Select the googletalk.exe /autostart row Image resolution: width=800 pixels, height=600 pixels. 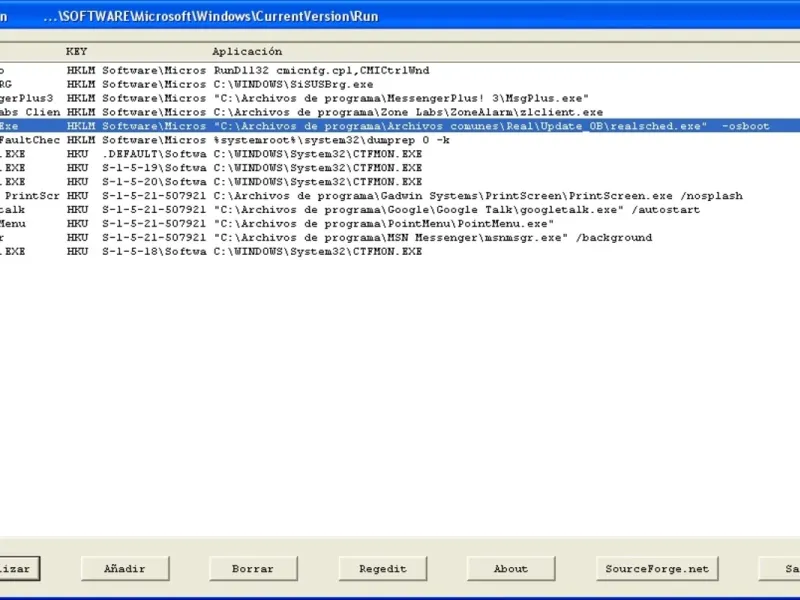point(400,210)
